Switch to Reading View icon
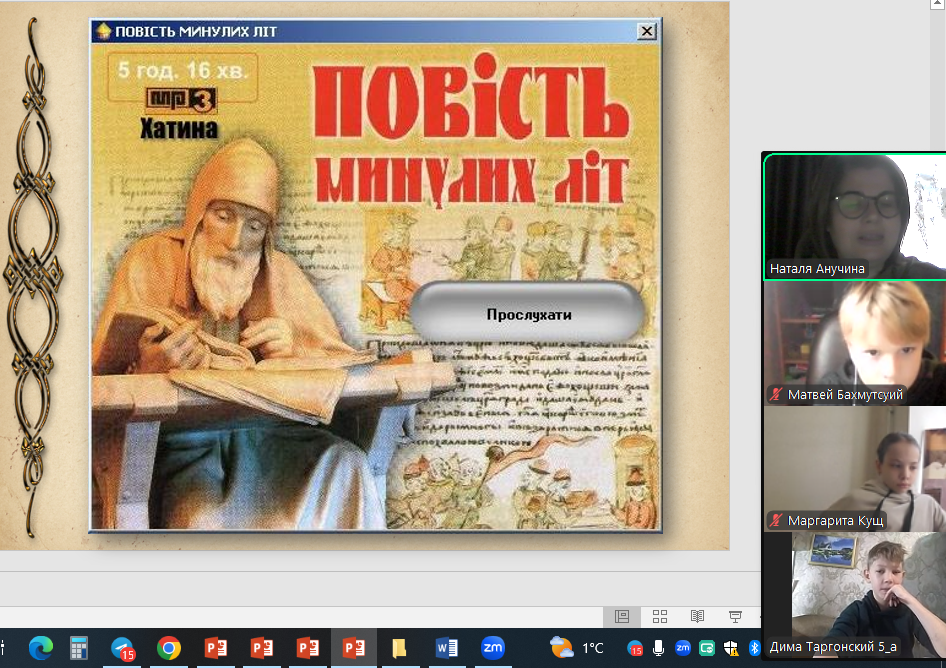 [x=697, y=616]
